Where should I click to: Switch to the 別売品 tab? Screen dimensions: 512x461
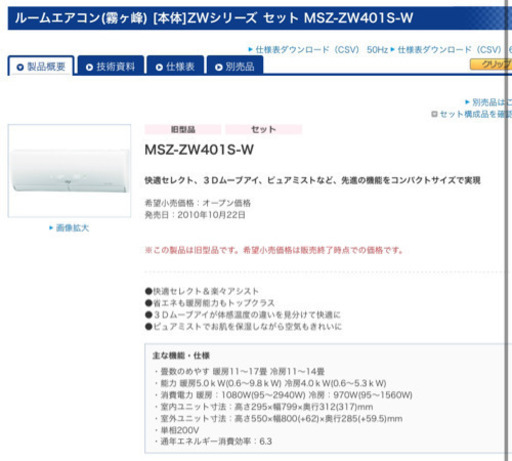click(235, 66)
